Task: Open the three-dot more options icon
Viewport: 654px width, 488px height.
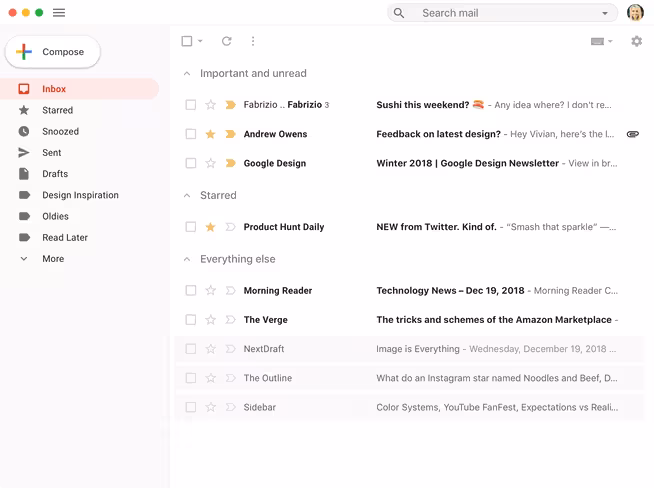Action: (253, 41)
